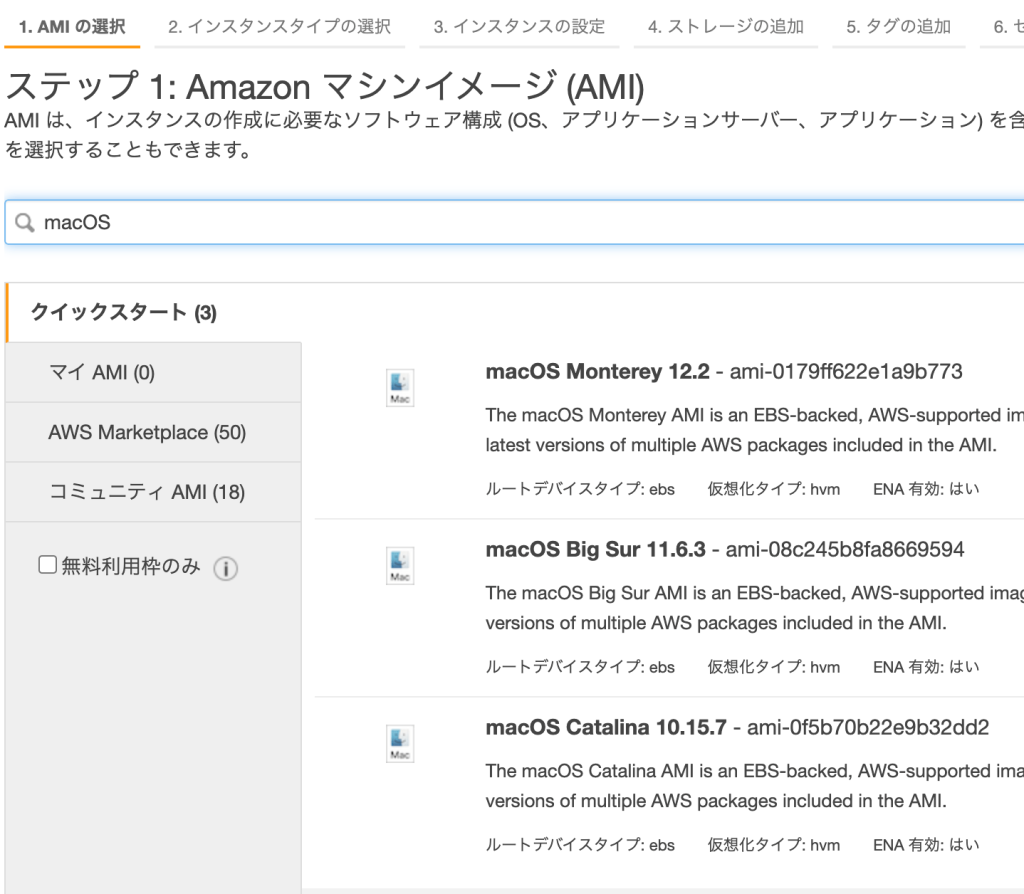The height and width of the screenshot is (894, 1024).
Task: Click the Catalina AMI description text
Action: click(754, 786)
